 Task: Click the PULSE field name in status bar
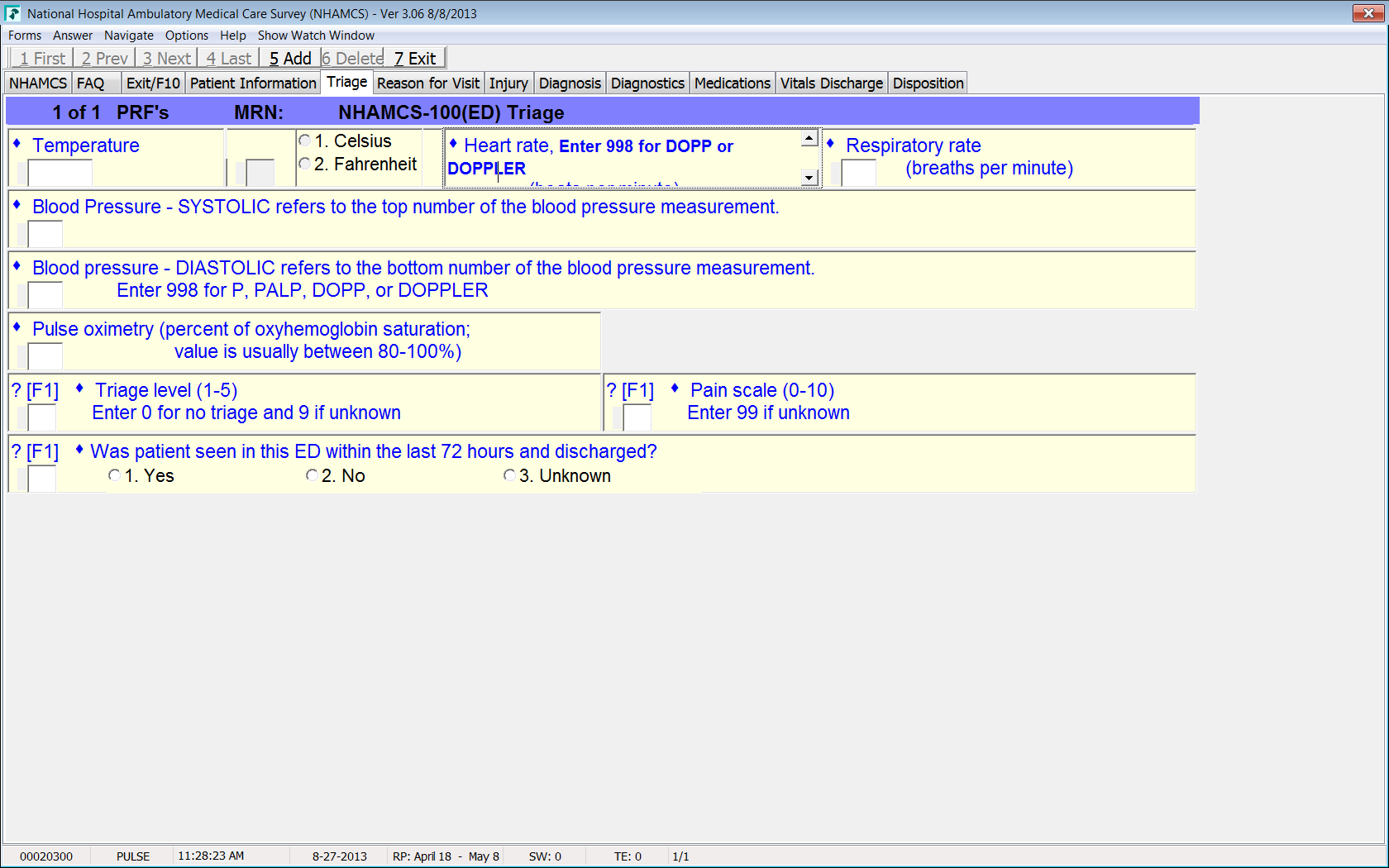133,856
